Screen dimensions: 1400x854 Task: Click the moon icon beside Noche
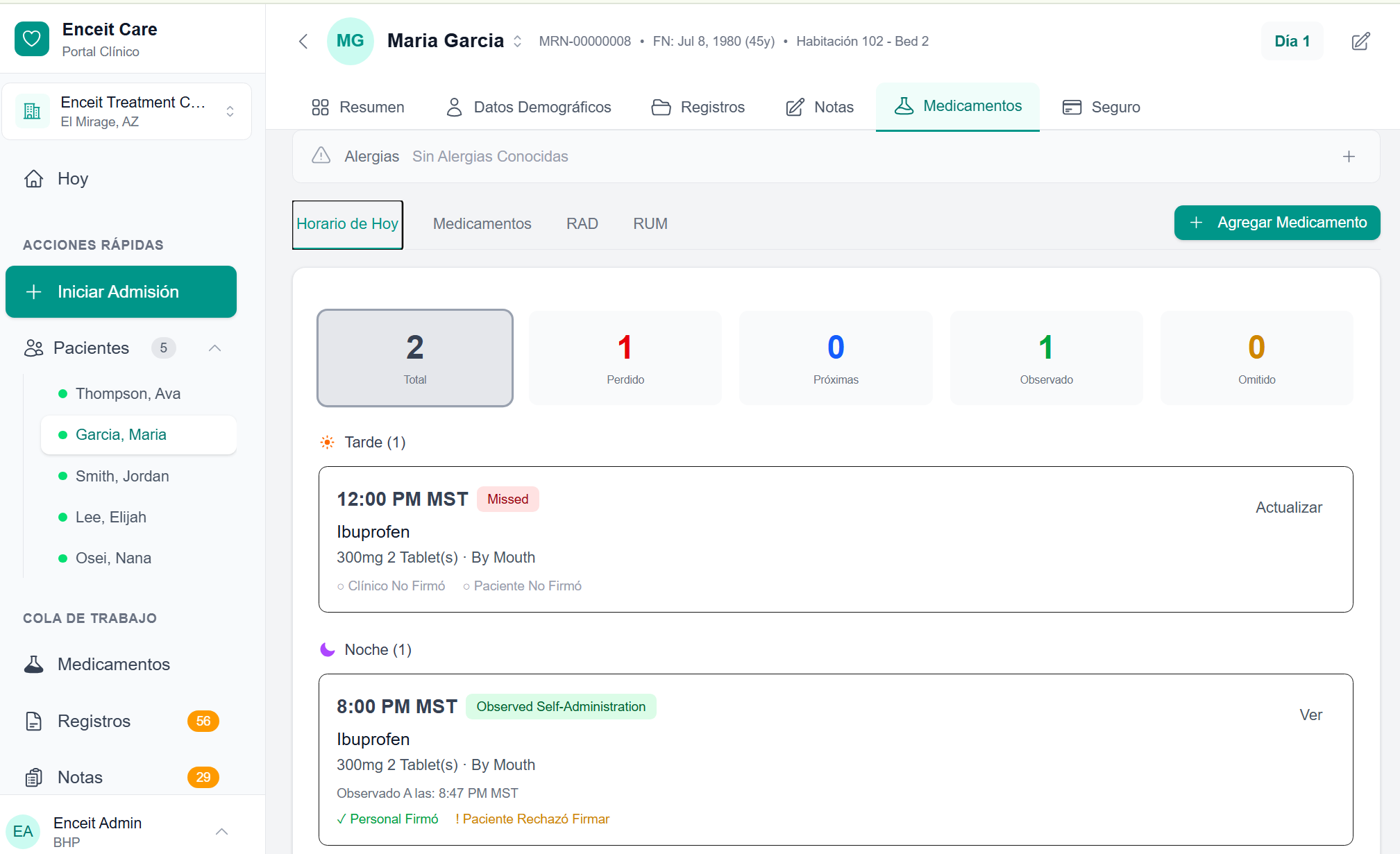tap(327, 650)
